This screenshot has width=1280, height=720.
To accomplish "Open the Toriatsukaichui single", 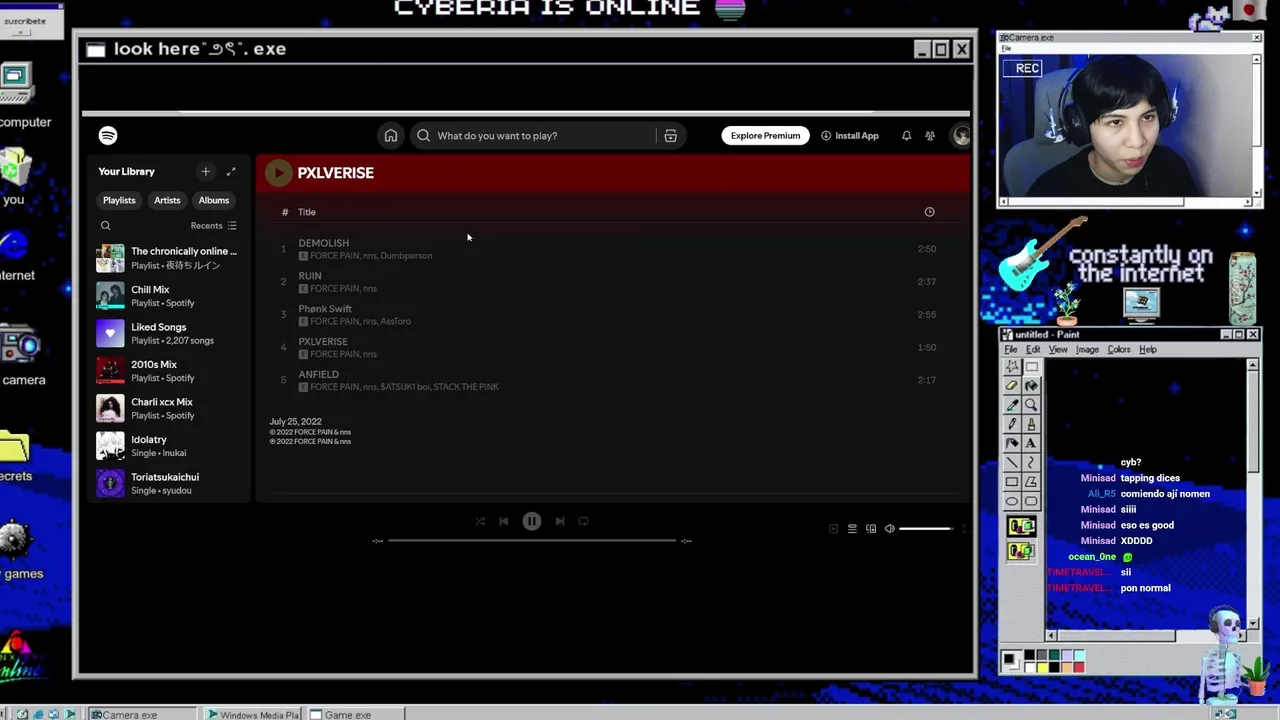I will (168, 483).
